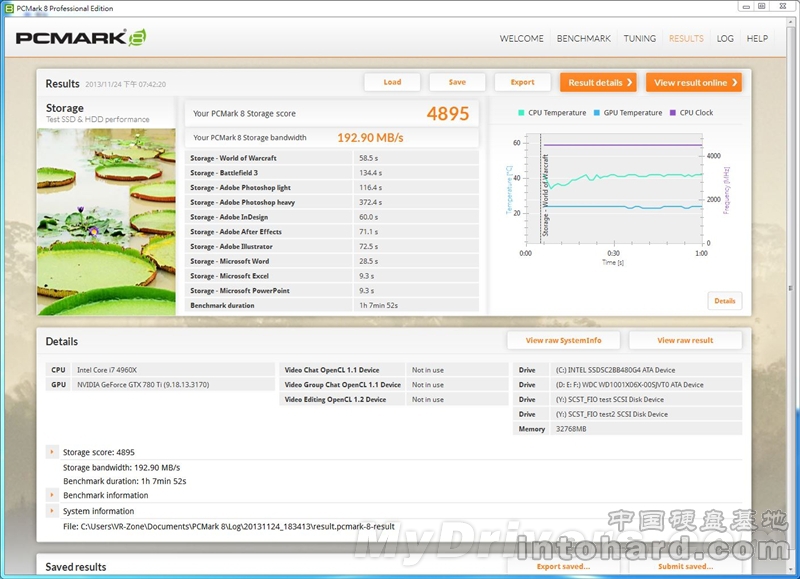This screenshot has height=579, width=800.
Task: Click the chart Details button
Action: pyautogui.click(x=724, y=300)
